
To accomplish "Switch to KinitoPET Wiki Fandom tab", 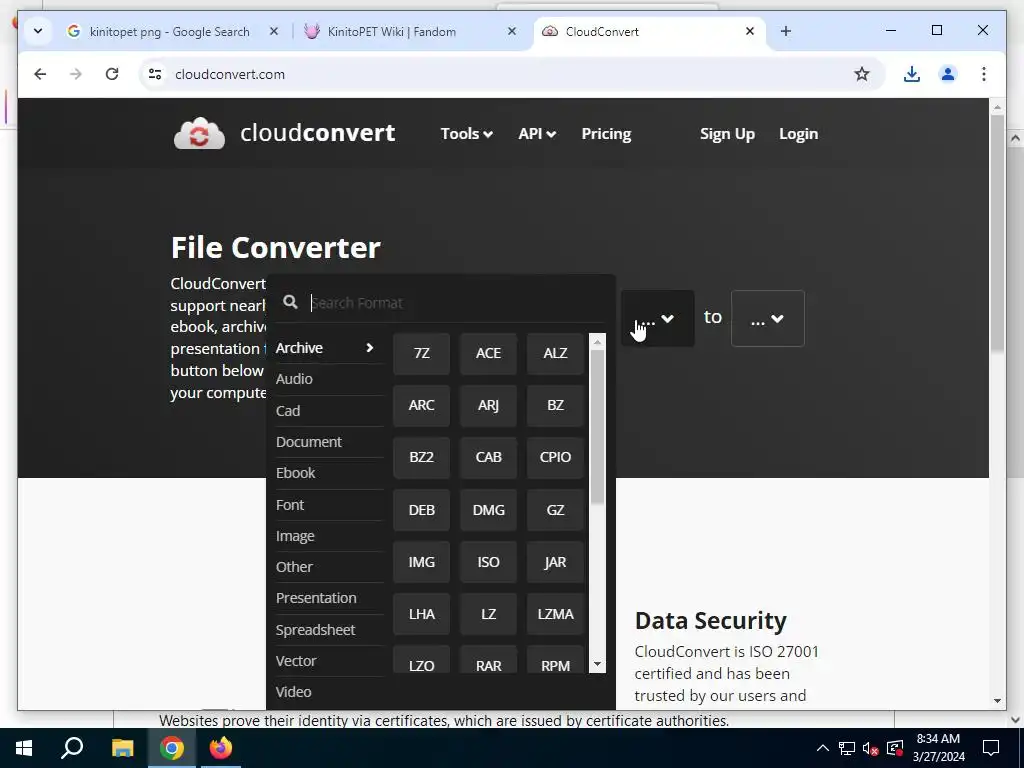I will [392, 31].
